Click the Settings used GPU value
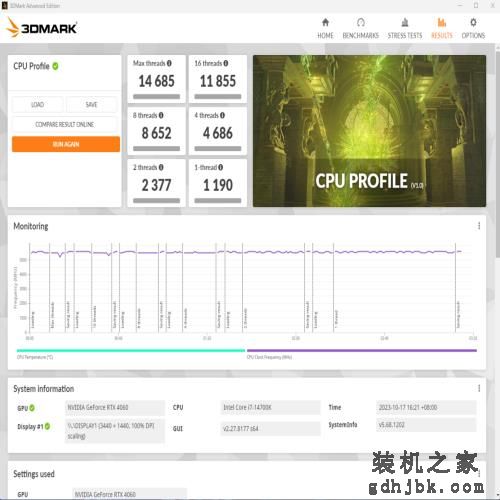Viewport: 500px width, 500px height. coord(129,494)
